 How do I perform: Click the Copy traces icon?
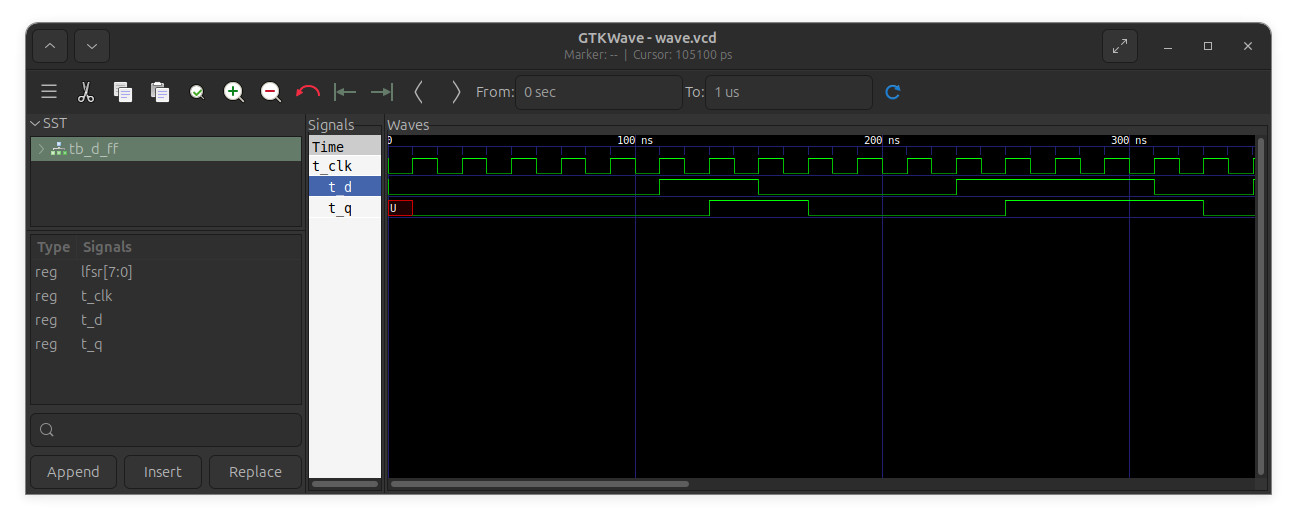click(x=123, y=92)
